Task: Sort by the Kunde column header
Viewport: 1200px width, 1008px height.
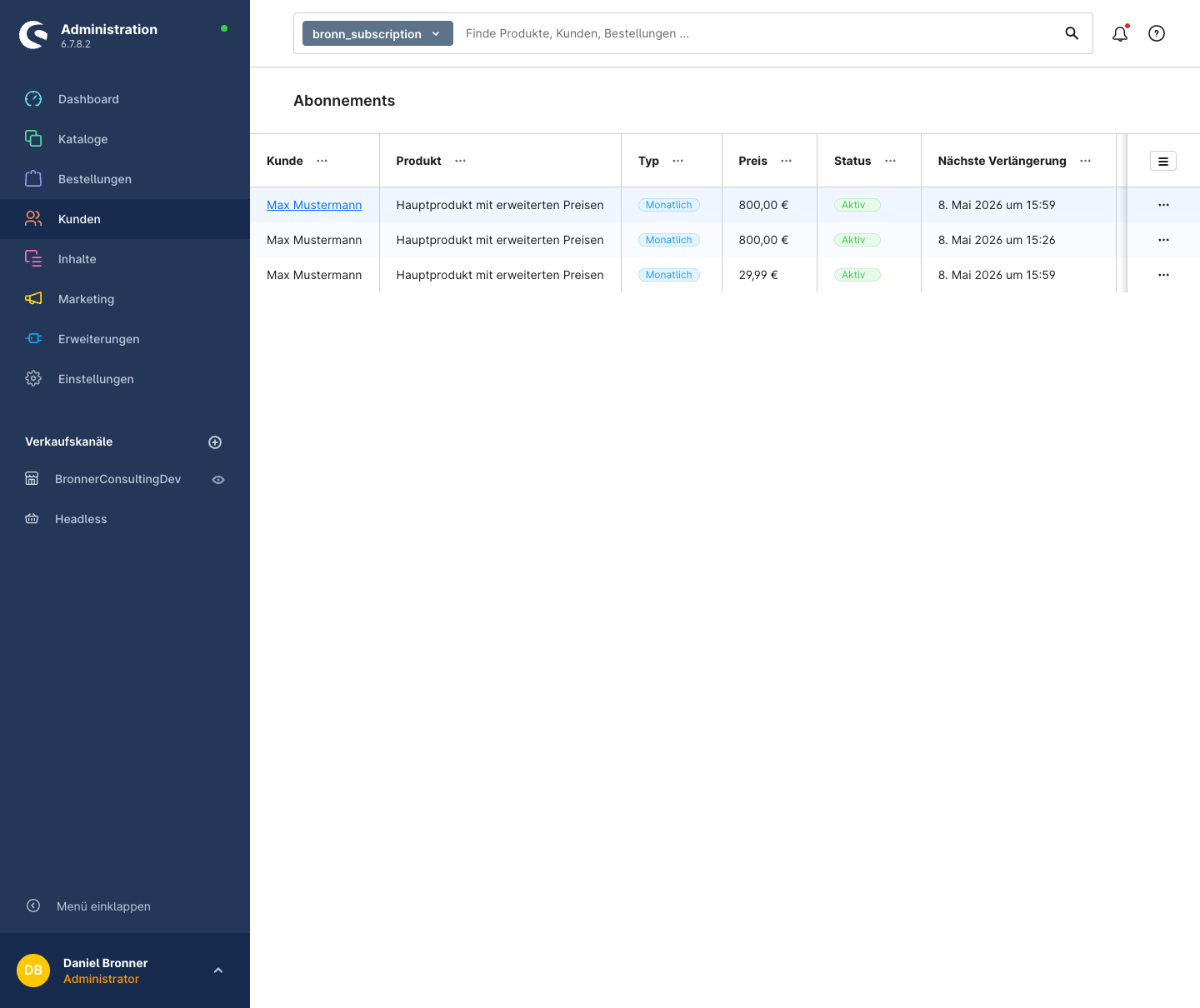Action: (285, 161)
